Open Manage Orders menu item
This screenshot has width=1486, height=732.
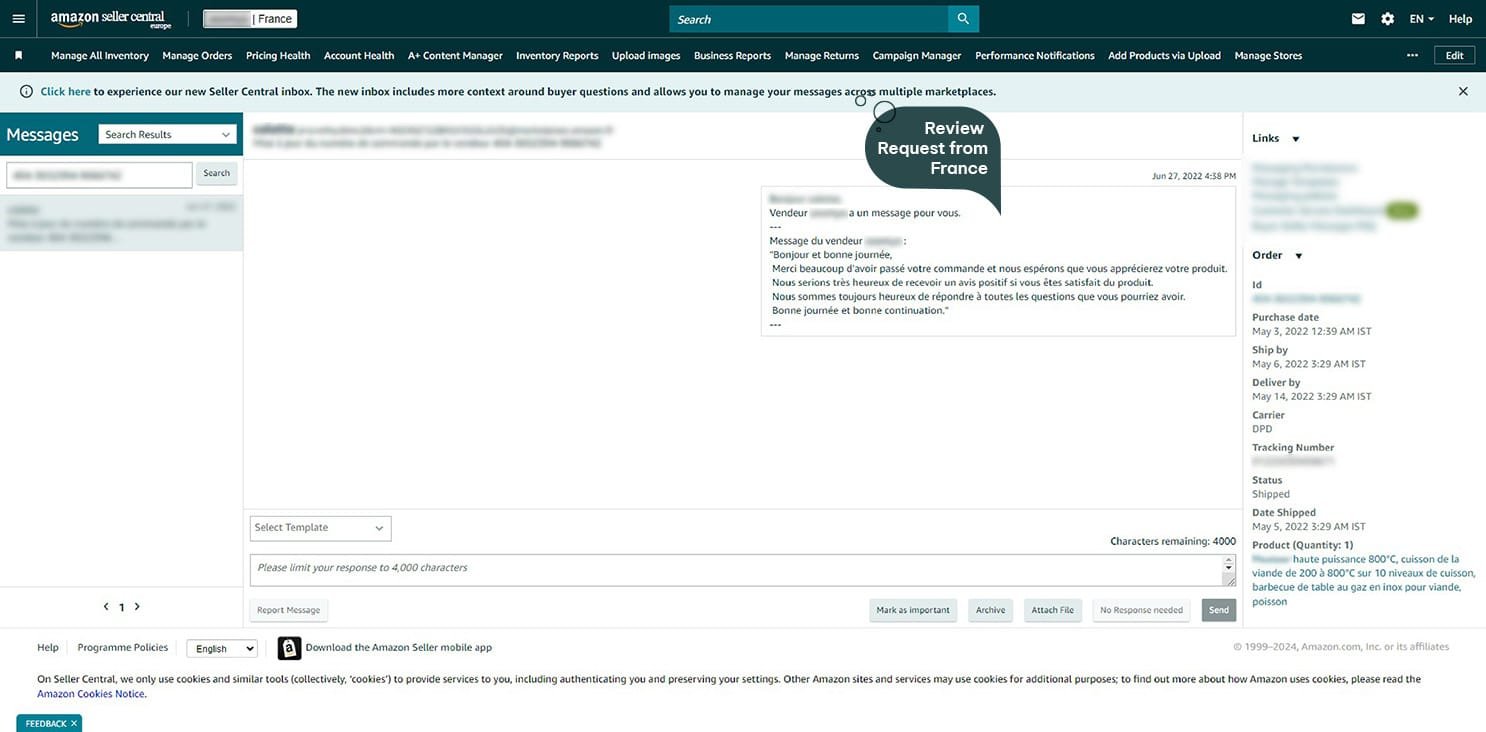(x=197, y=56)
